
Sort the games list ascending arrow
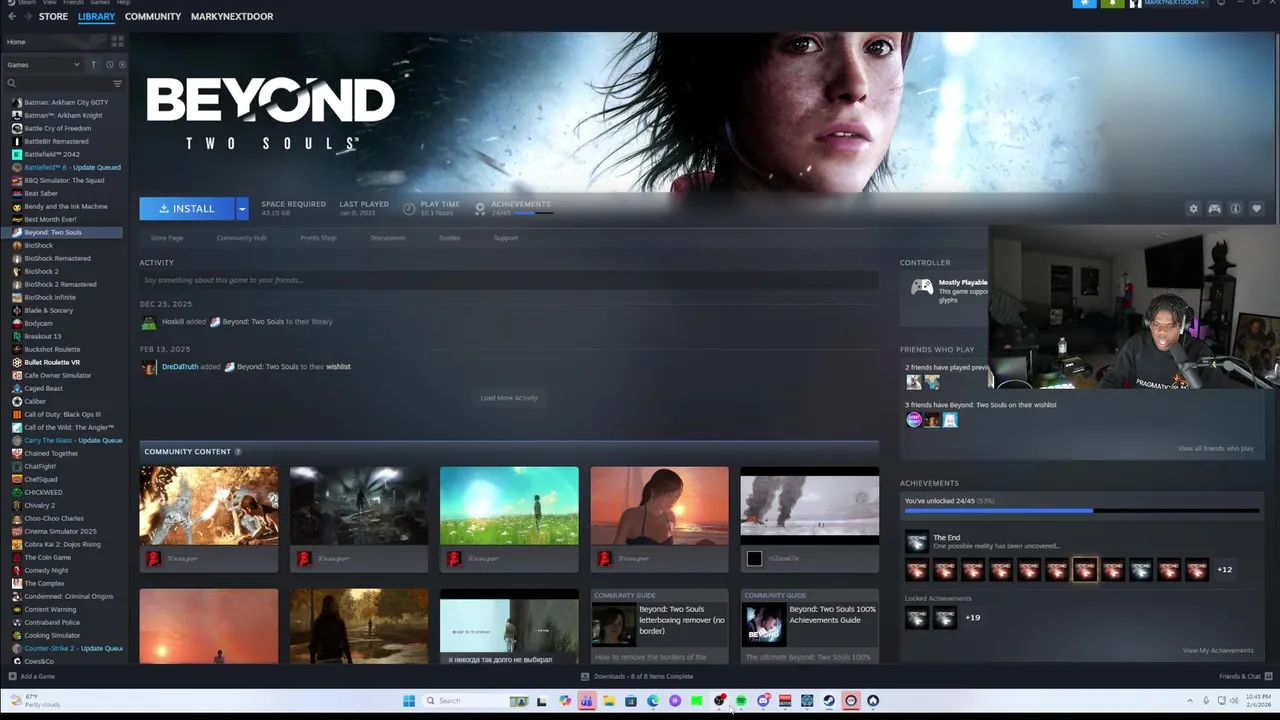(x=93, y=65)
